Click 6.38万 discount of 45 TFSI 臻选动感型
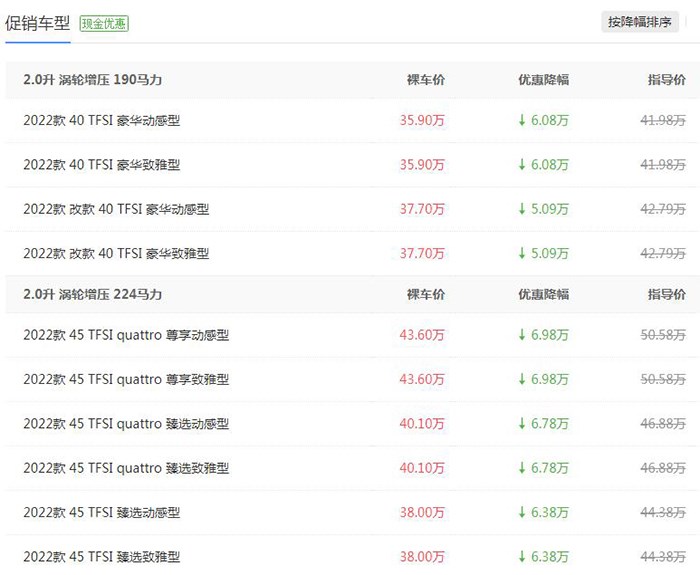The width and height of the screenshot is (700, 575). (x=543, y=512)
